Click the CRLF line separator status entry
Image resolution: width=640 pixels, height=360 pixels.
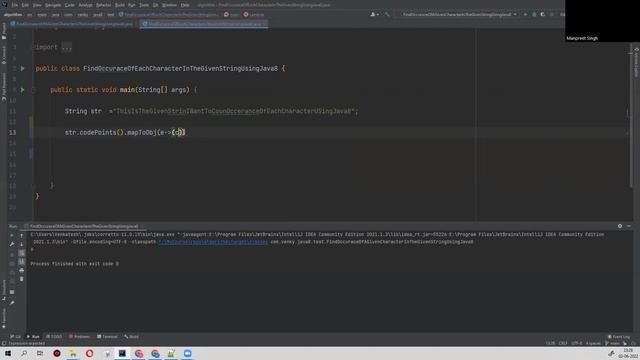(563, 343)
